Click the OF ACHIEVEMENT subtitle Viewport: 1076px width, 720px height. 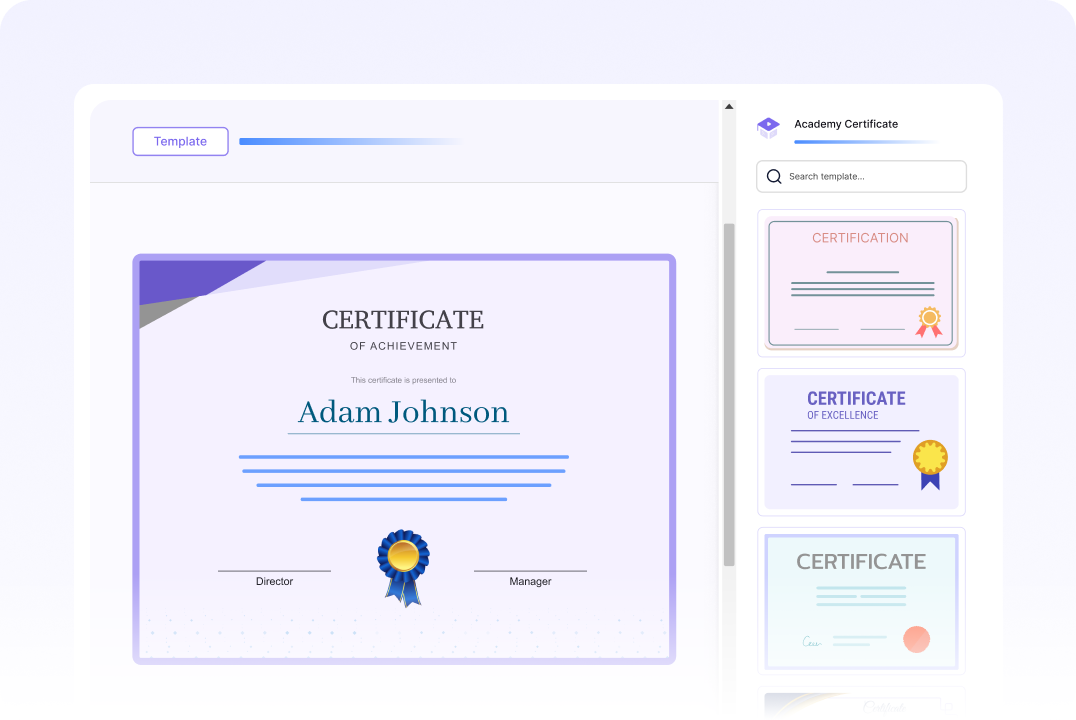point(404,346)
